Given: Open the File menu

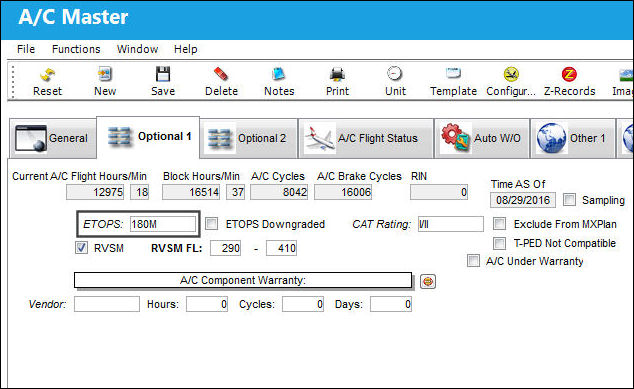Looking at the screenshot, I should coord(26,49).
